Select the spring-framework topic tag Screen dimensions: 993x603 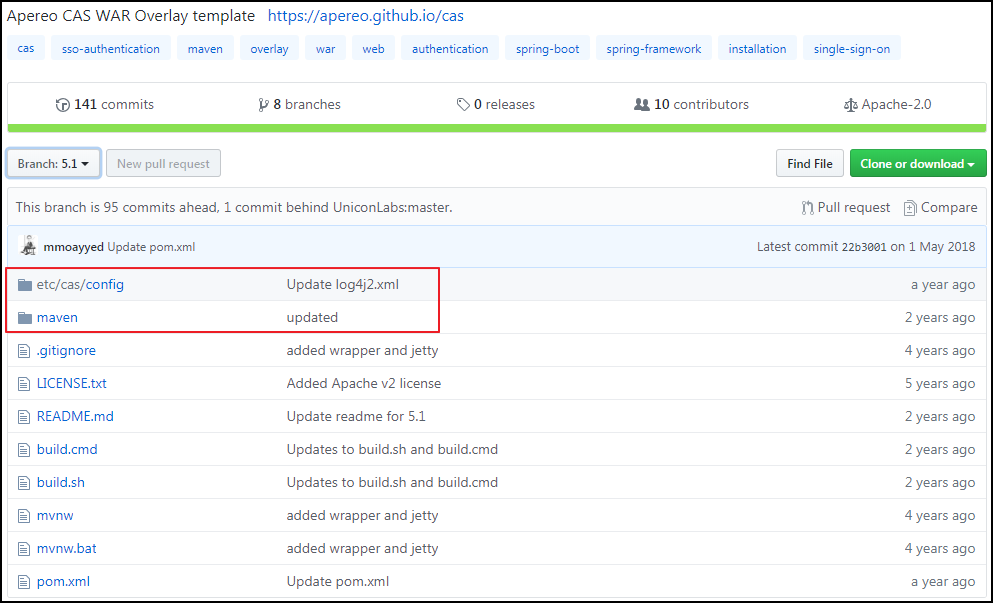(x=654, y=48)
